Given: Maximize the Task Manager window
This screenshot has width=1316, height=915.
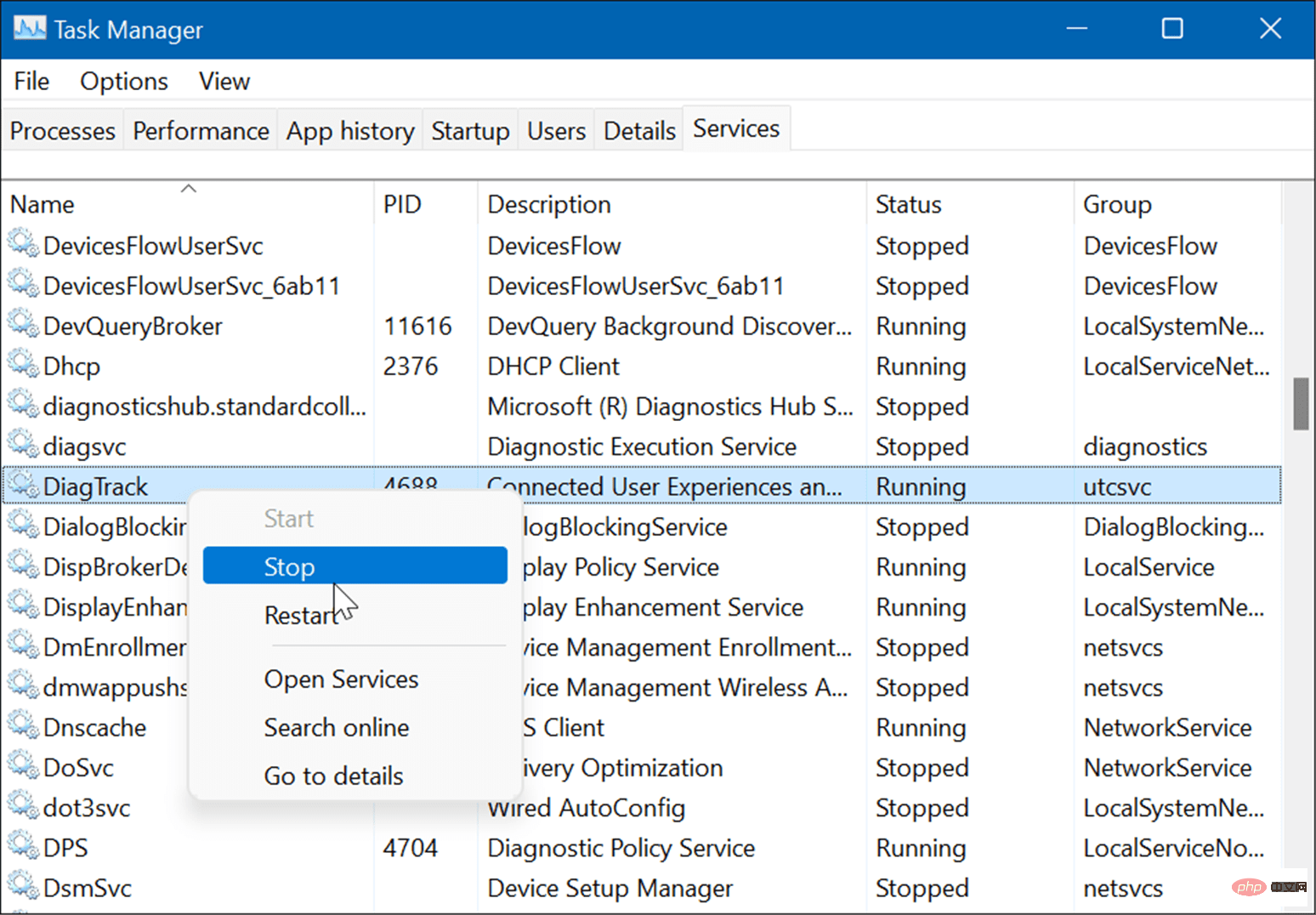Looking at the screenshot, I should (x=1172, y=29).
